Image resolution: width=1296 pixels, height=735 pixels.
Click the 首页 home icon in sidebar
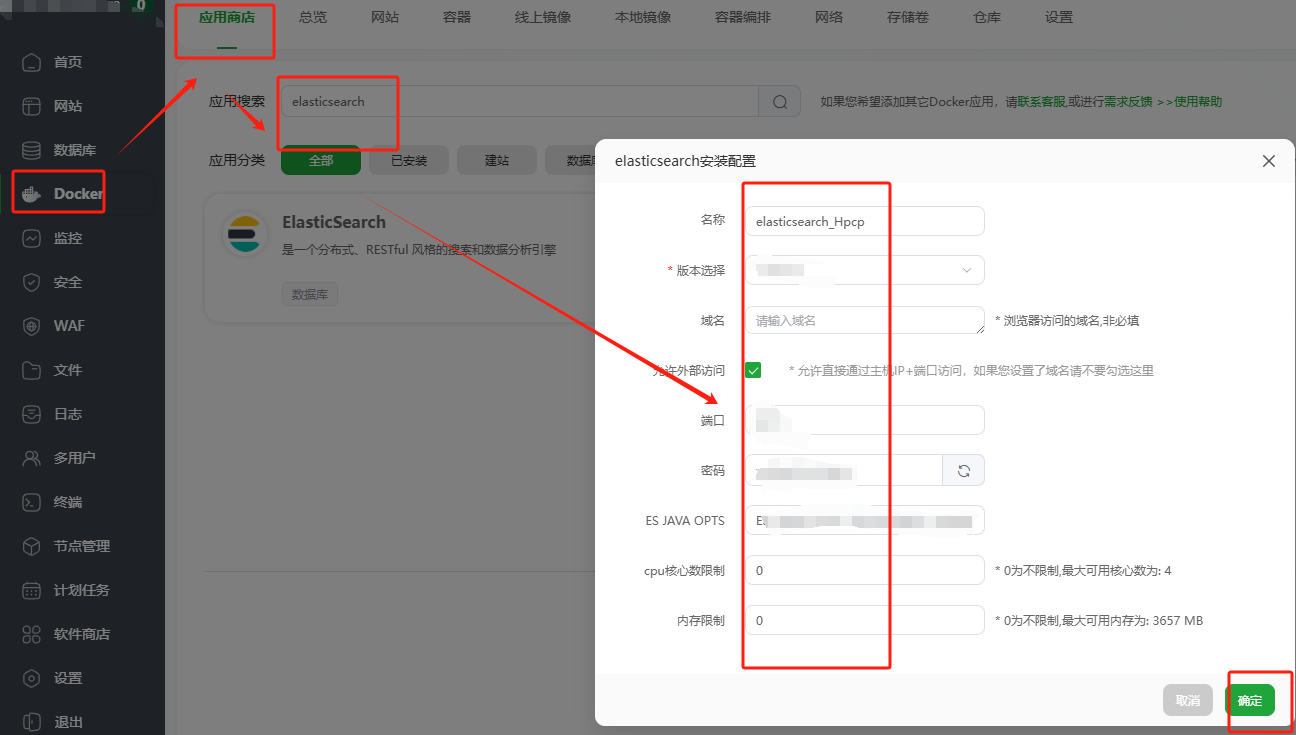click(x=33, y=62)
